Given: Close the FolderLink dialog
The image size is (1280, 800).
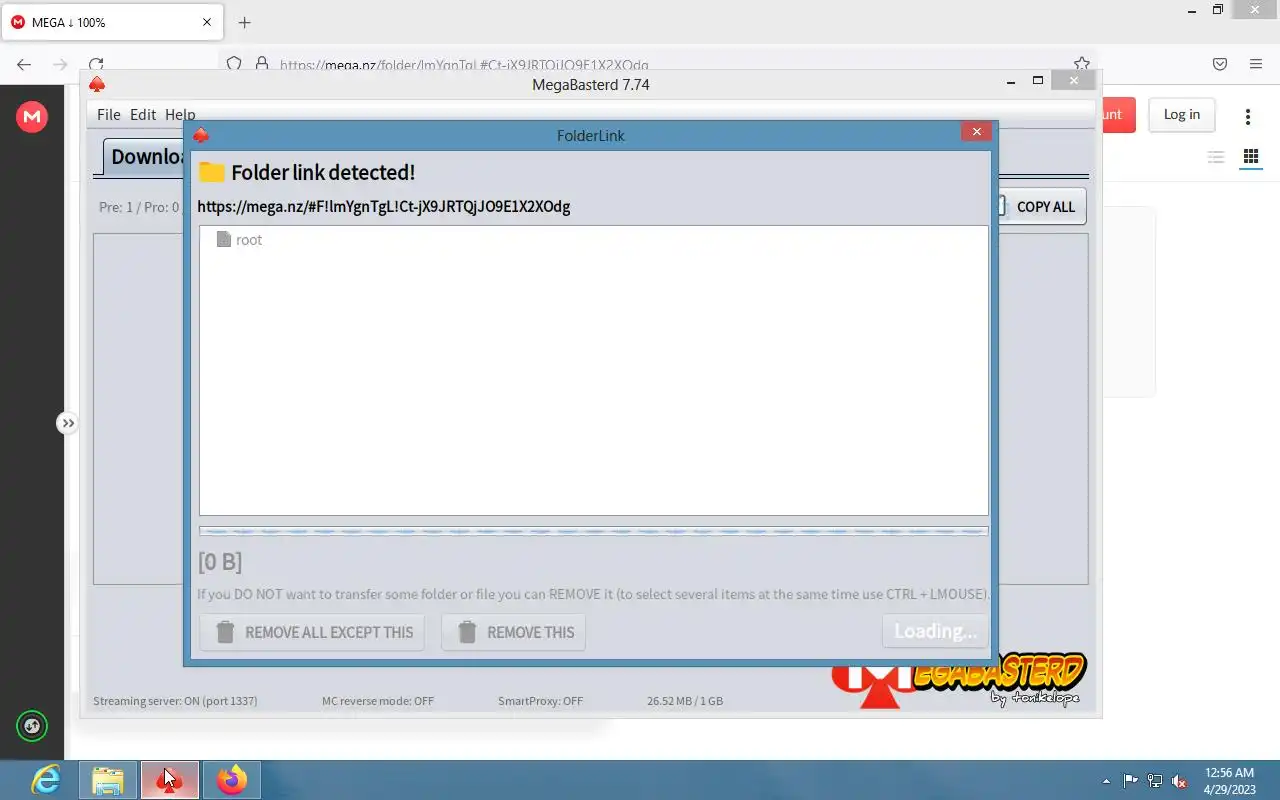Looking at the screenshot, I should click(976, 131).
